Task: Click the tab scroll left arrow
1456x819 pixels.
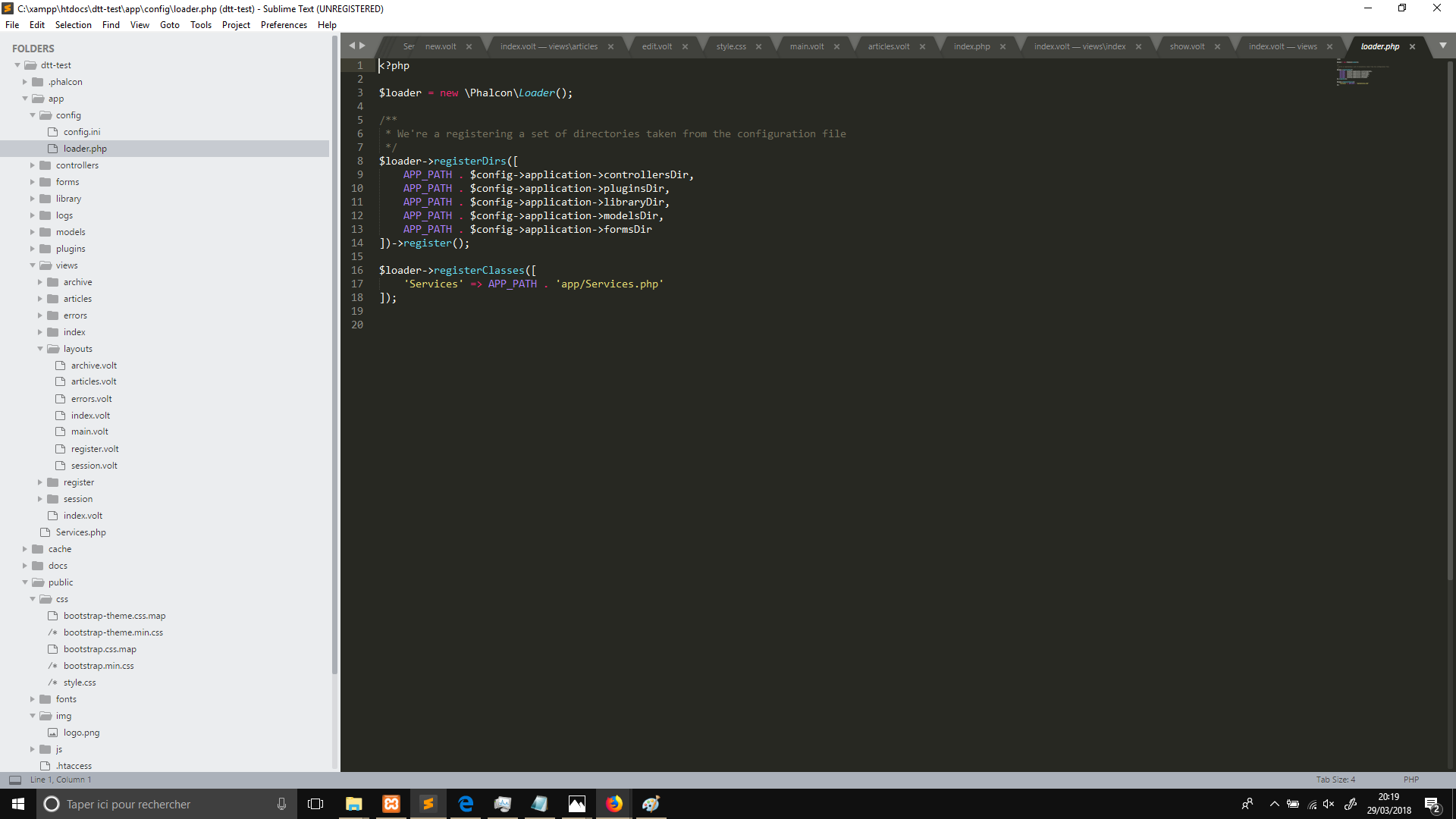Action: (352, 45)
